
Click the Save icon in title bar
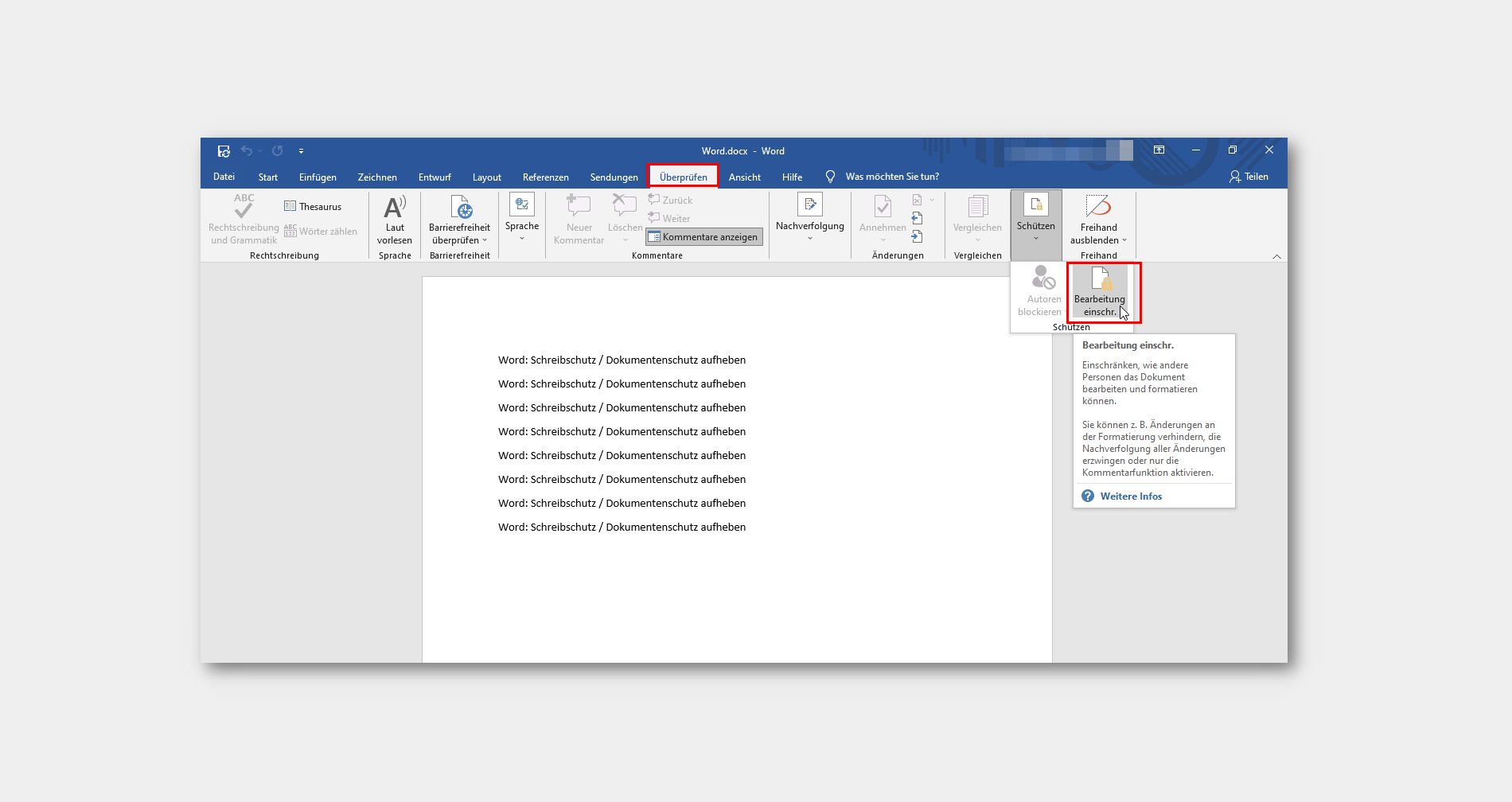click(x=224, y=151)
